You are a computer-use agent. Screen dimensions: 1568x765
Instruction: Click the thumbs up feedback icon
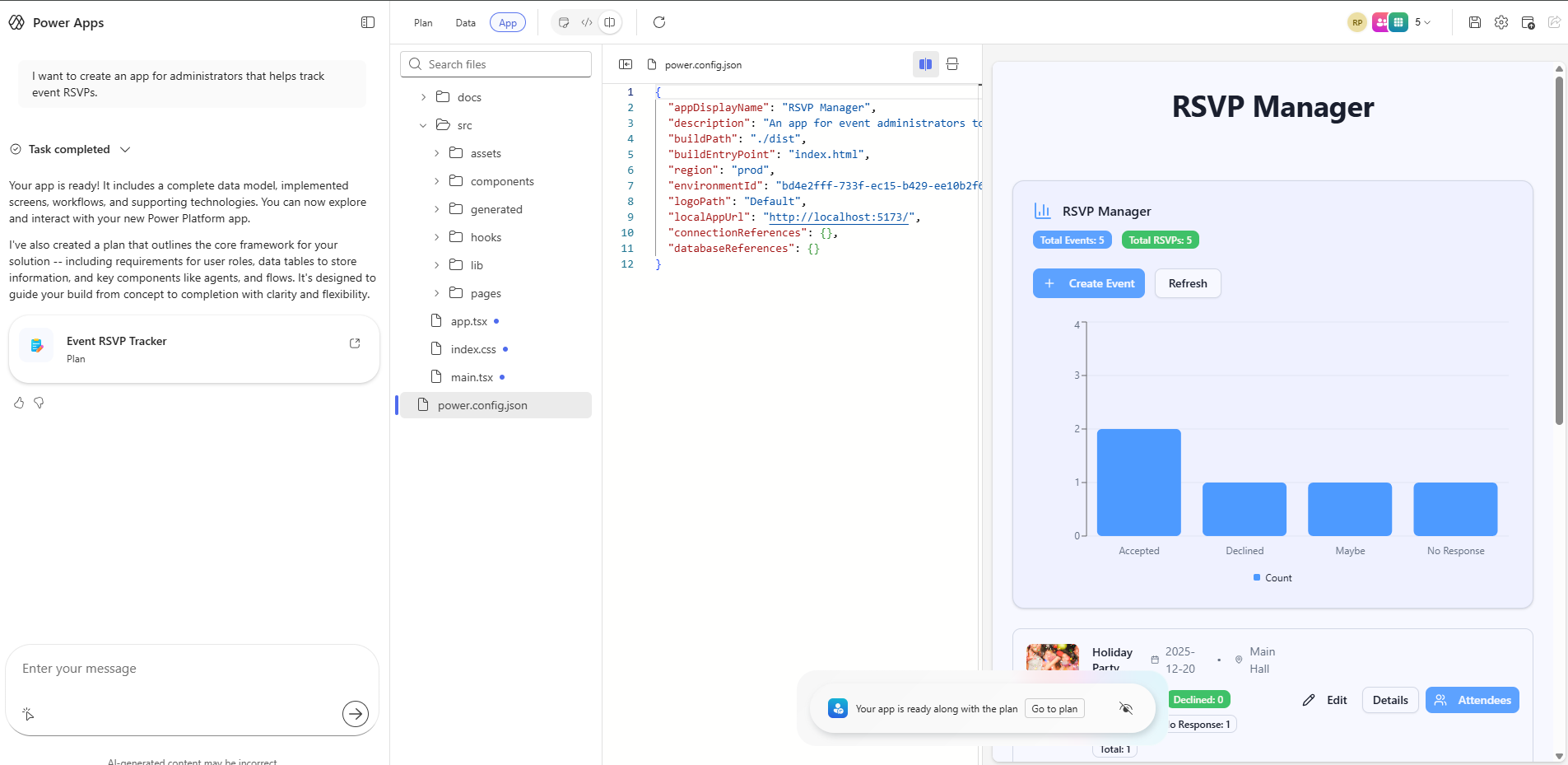click(19, 403)
